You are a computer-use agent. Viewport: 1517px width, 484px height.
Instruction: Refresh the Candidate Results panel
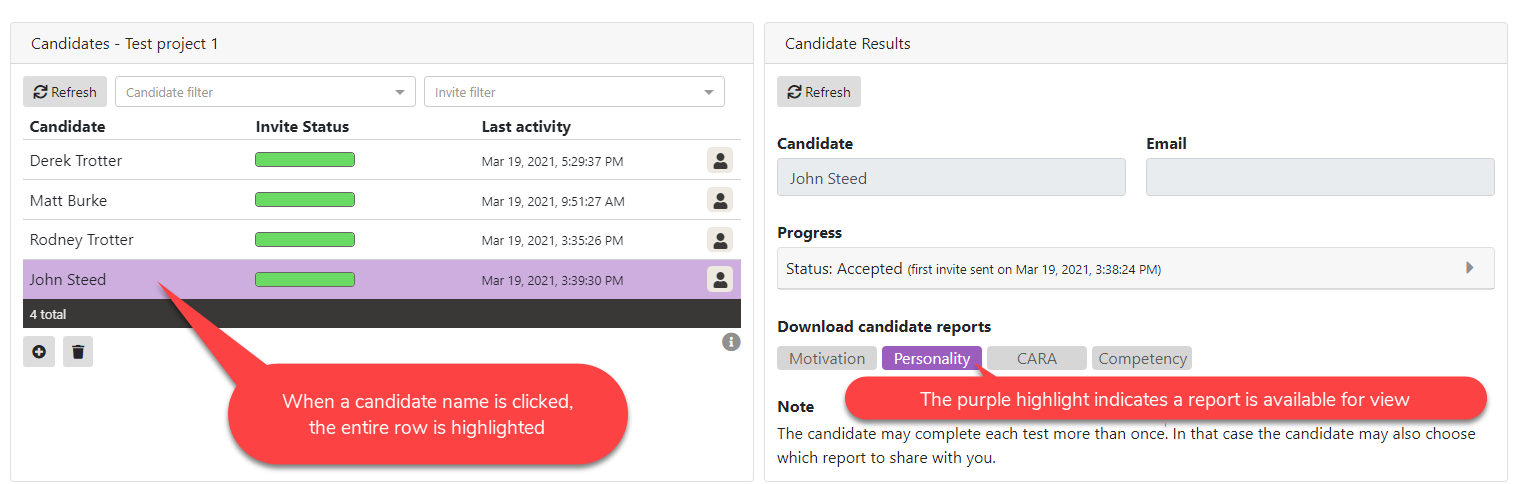coord(818,92)
